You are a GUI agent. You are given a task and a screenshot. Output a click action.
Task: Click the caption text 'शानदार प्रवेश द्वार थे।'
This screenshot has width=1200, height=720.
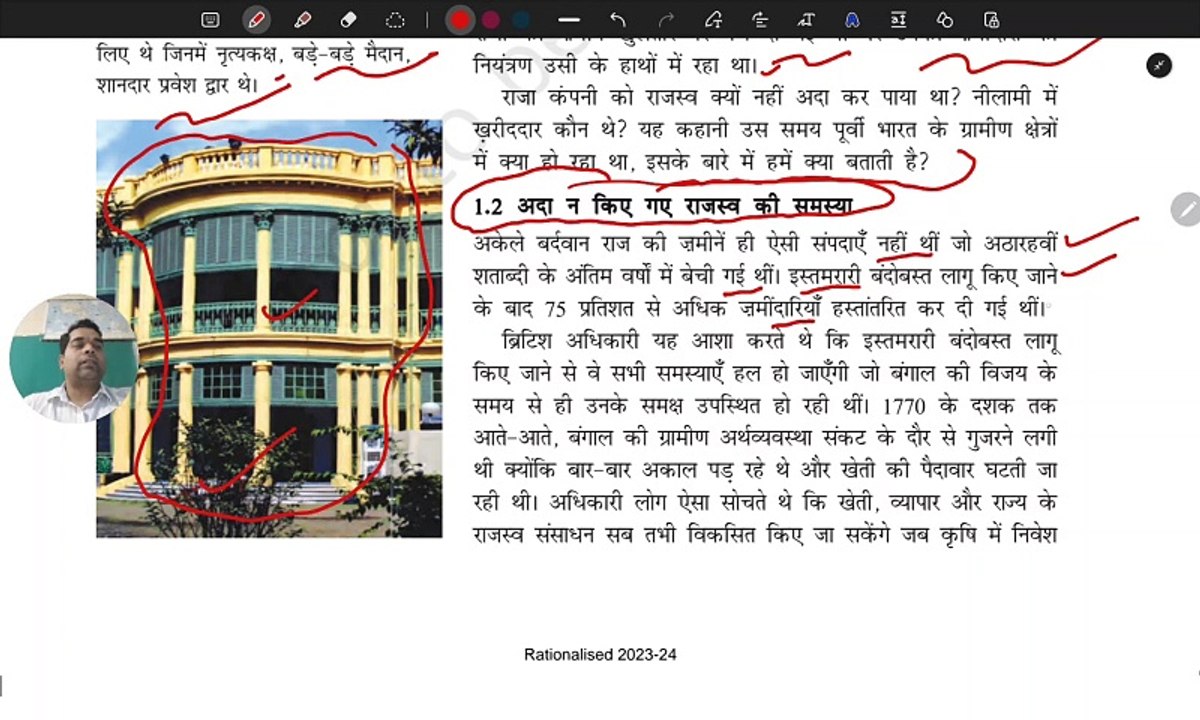pos(177,85)
